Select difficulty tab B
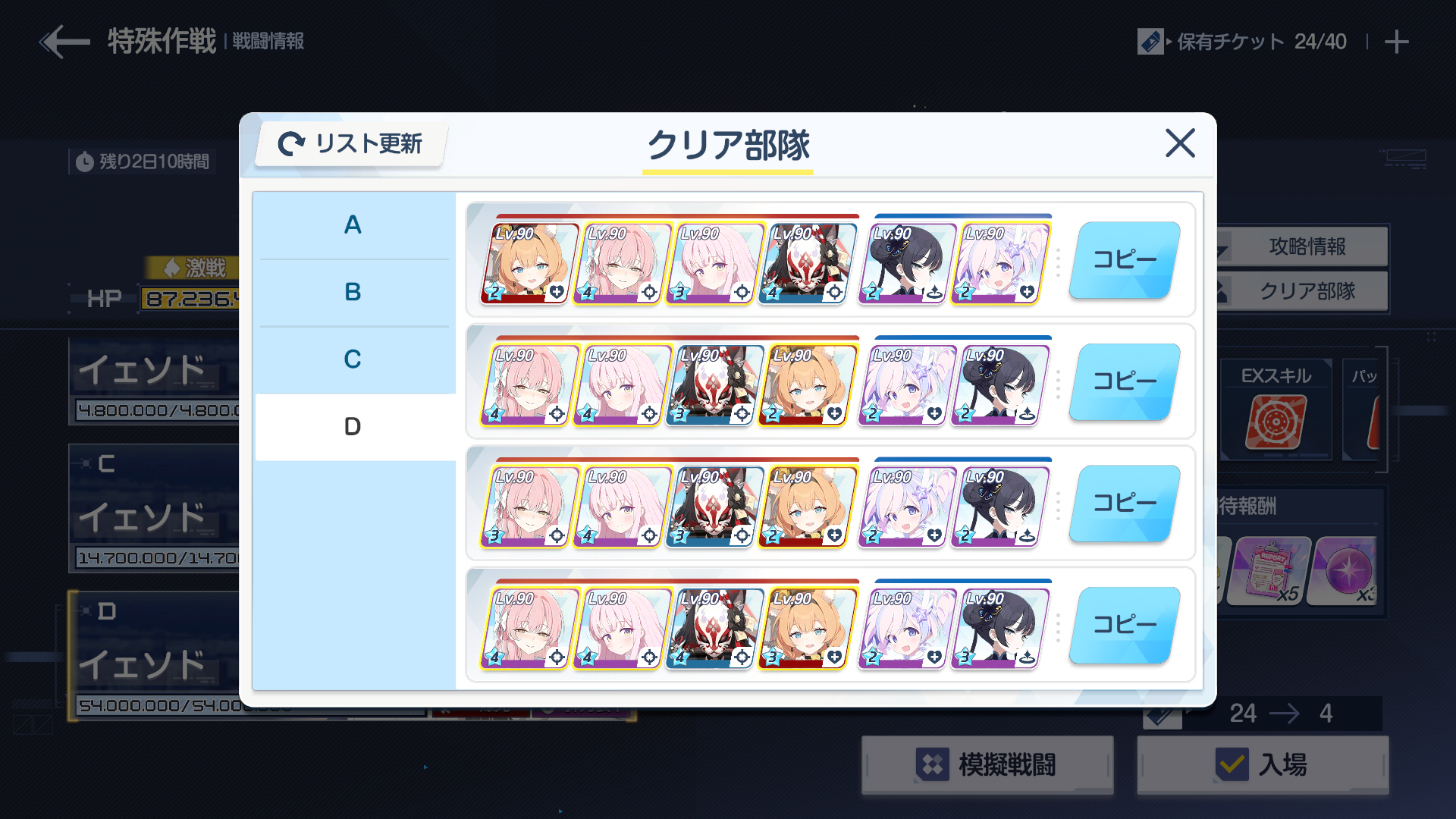The height and width of the screenshot is (819, 1456). 353,293
